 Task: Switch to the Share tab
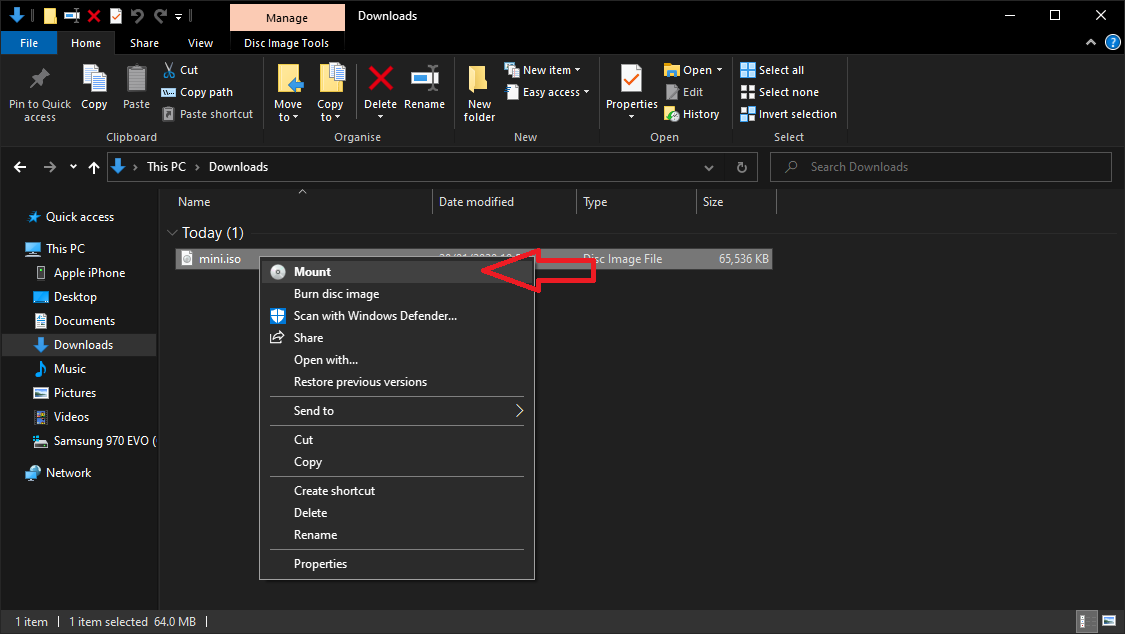(x=144, y=43)
